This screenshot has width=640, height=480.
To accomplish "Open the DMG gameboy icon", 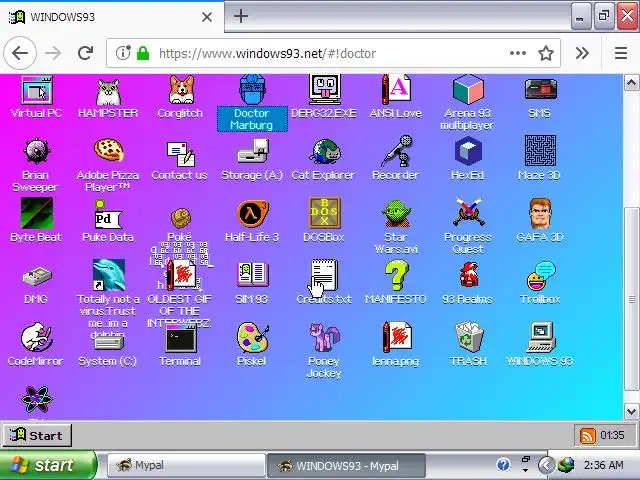I will click(x=37, y=276).
